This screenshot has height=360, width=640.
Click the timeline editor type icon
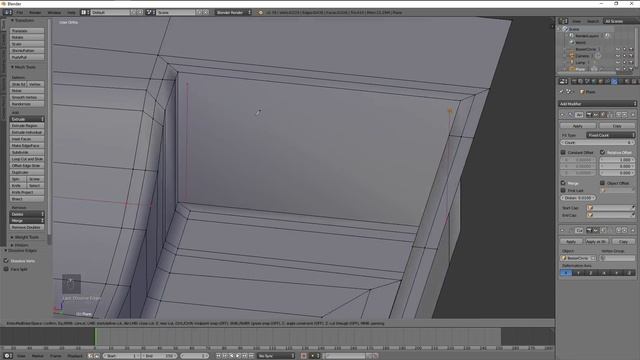coord(8,356)
